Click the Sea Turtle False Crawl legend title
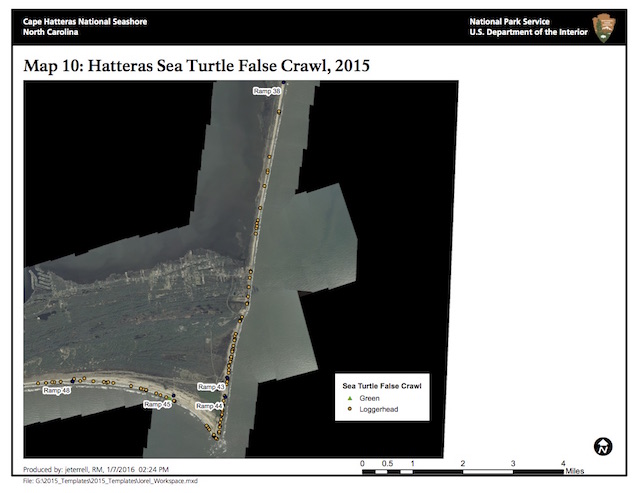This screenshot has width=638, height=493. coord(382,384)
